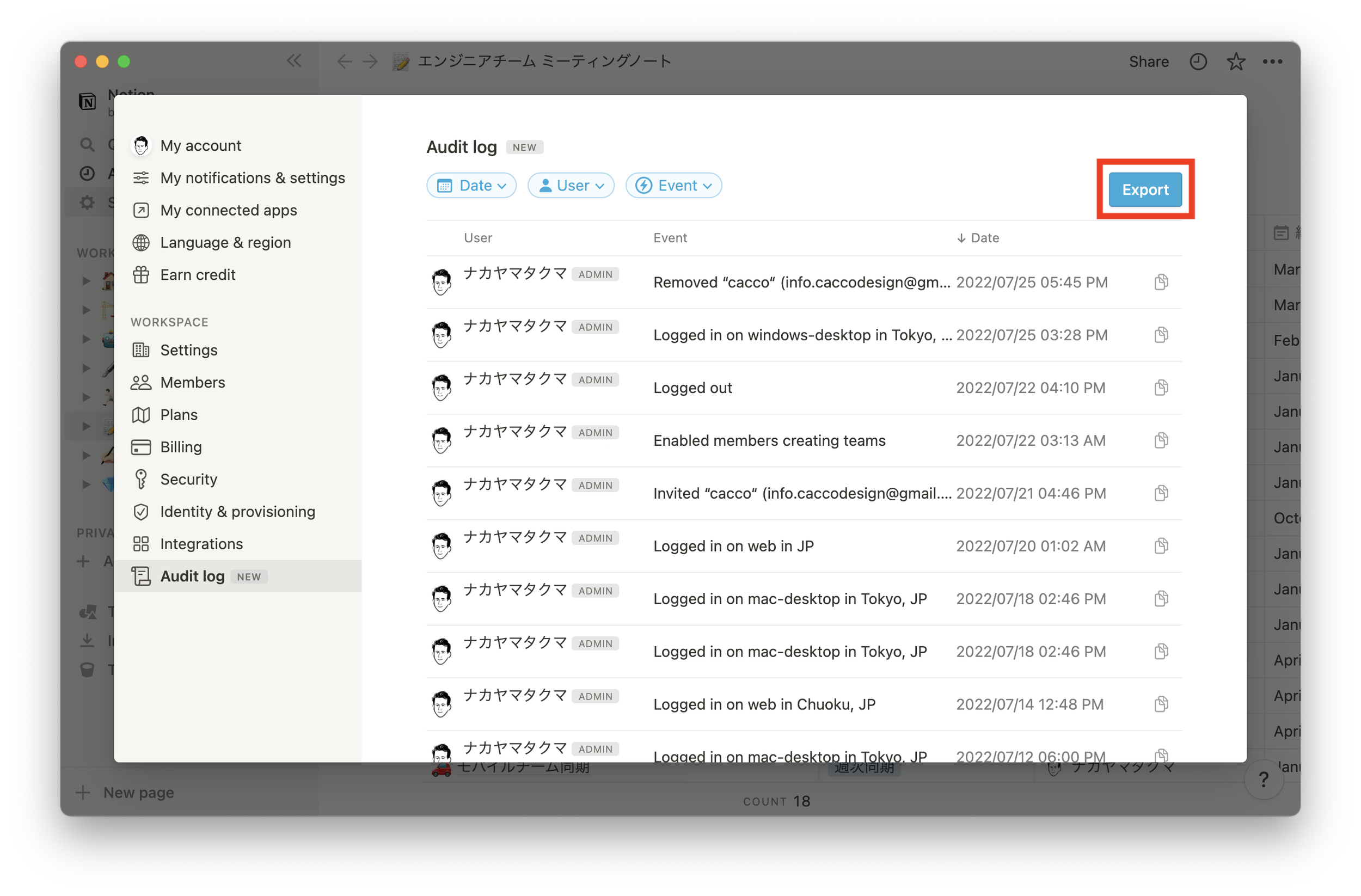This screenshot has height=896, width=1361.
Task: Open Identity & provisioning section
Action: [x=237, y=511]
